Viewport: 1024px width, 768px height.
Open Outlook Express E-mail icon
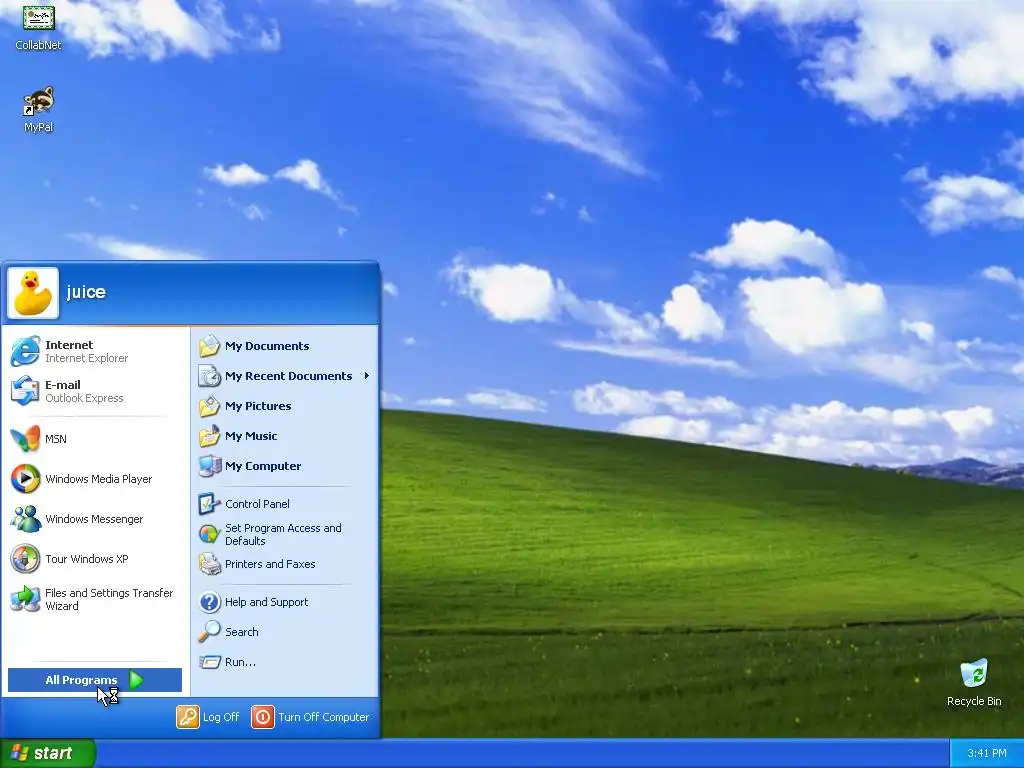[25, 391]
